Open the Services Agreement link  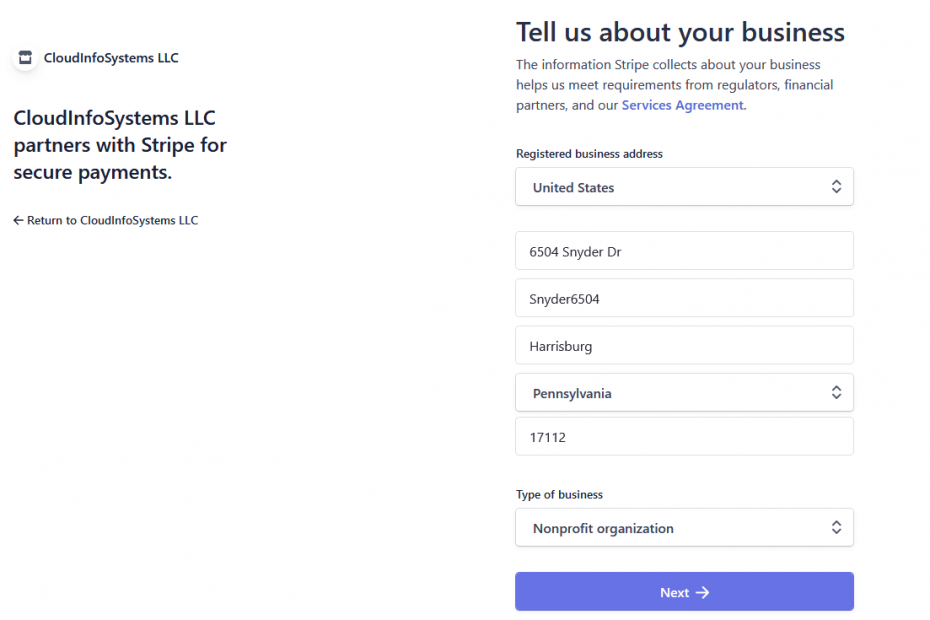[x=682, y=104]
